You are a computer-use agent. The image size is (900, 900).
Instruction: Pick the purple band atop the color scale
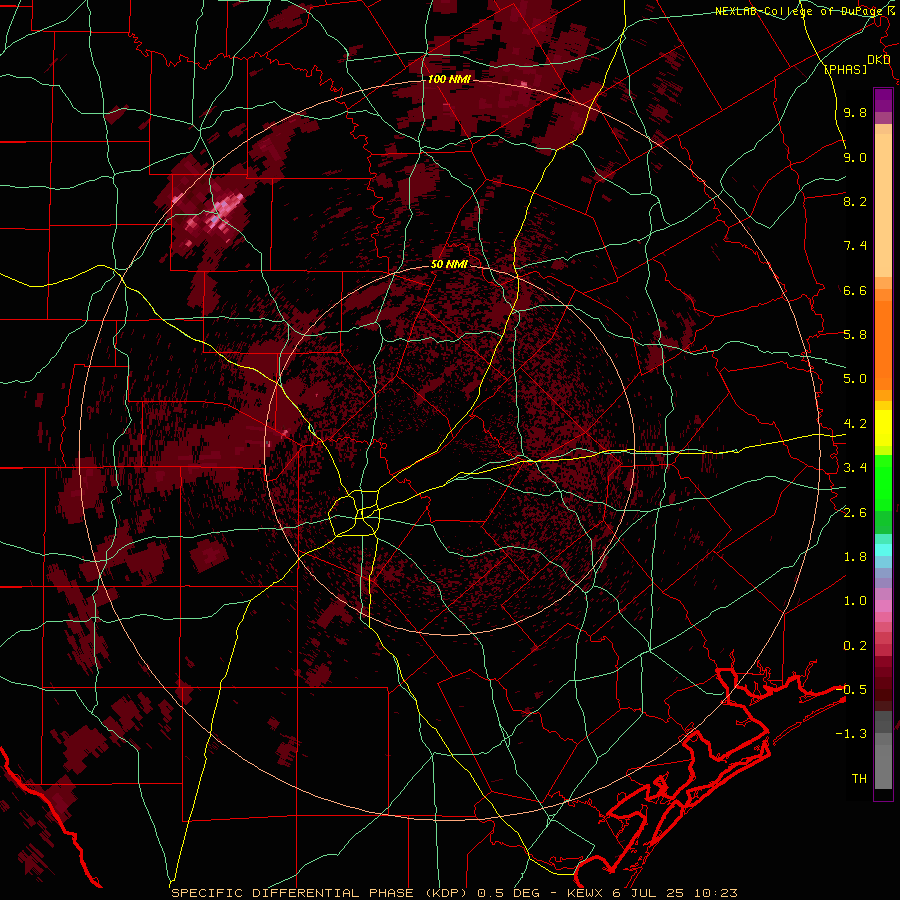(883, 100)
